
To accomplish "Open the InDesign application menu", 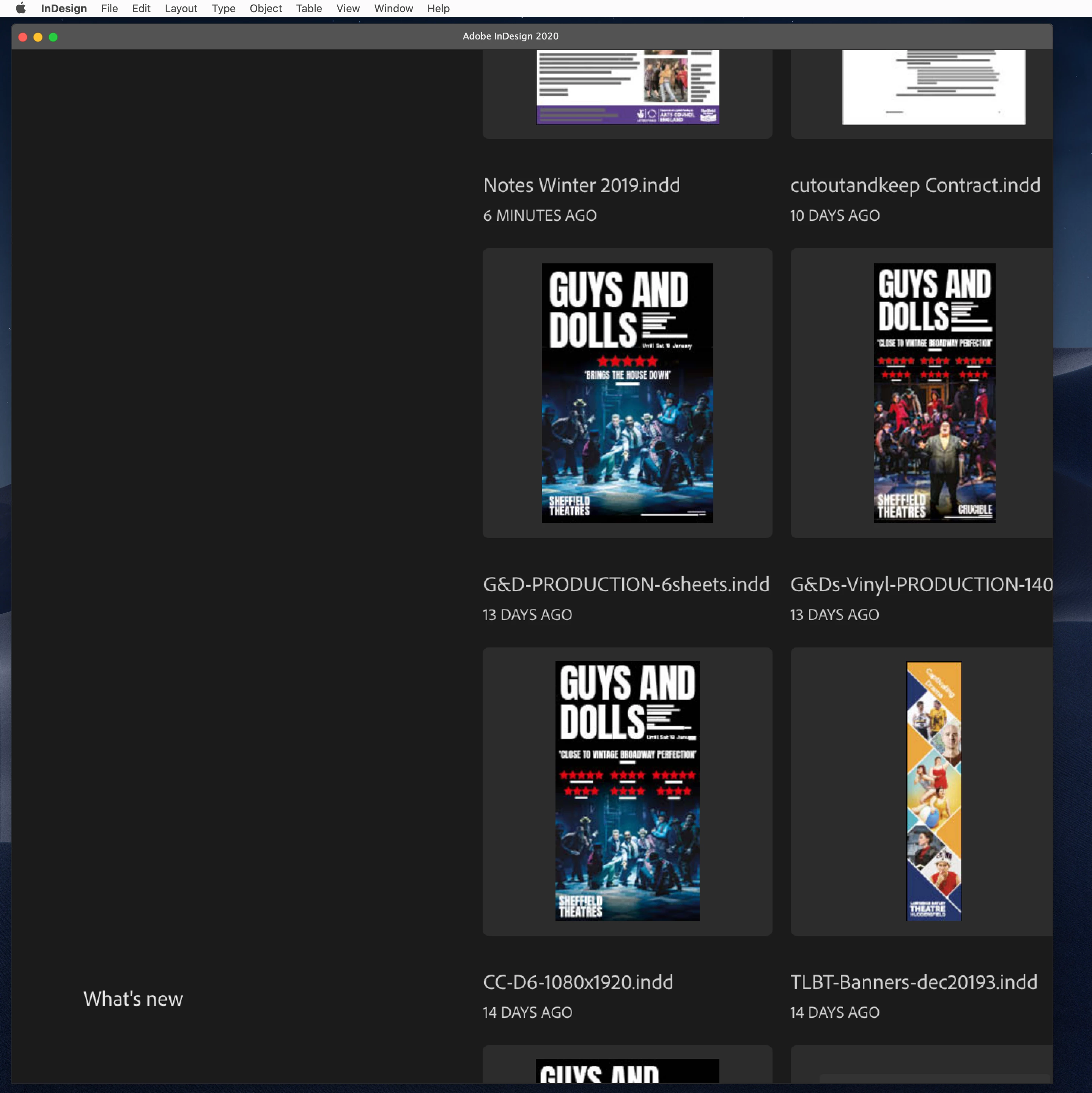I will (63, 8).
